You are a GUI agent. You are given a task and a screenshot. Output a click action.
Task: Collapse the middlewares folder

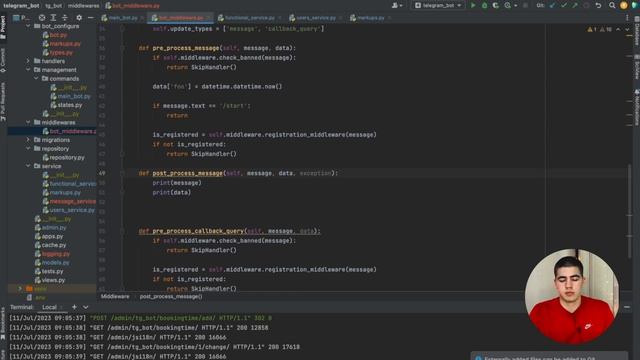coord(28,122)
